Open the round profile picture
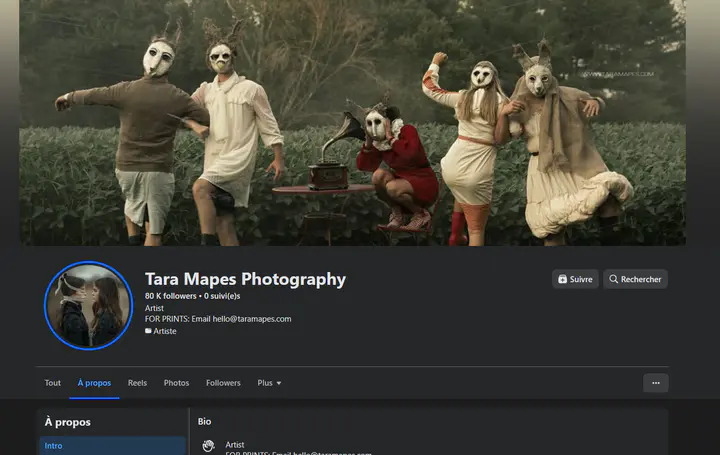720x455 pixels. click(89, 306)
